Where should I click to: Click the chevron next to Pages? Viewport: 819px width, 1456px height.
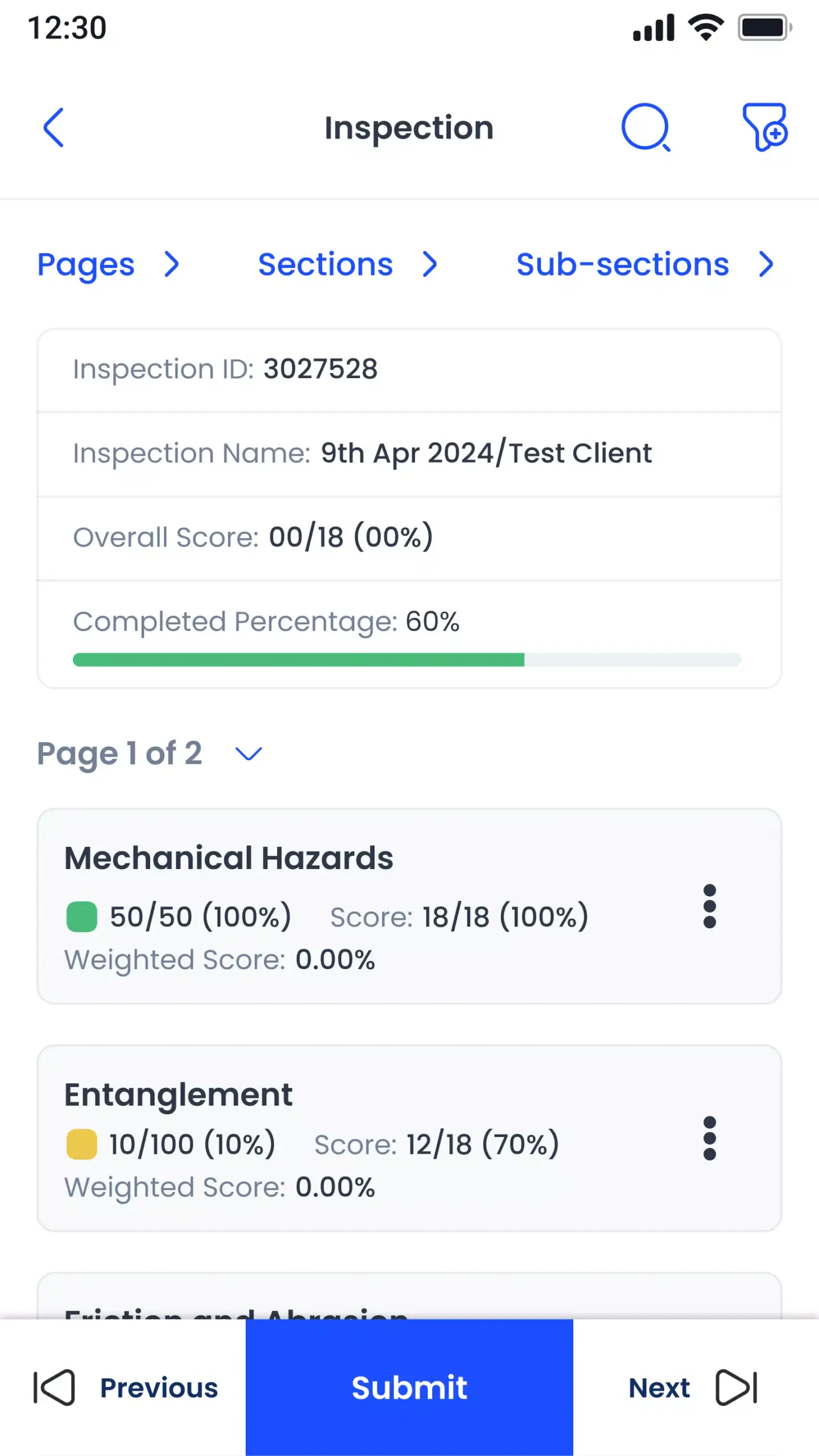(x=171, y=264)
